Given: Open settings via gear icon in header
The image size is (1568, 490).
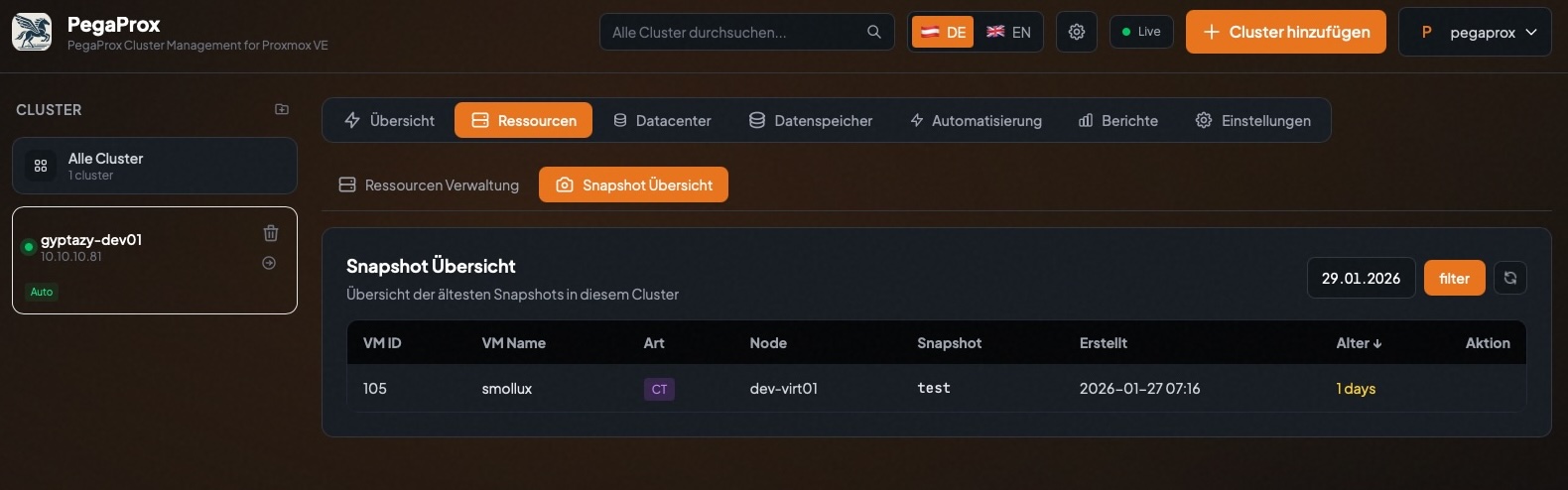Looking at the screenshot, I should [1077, 32].
